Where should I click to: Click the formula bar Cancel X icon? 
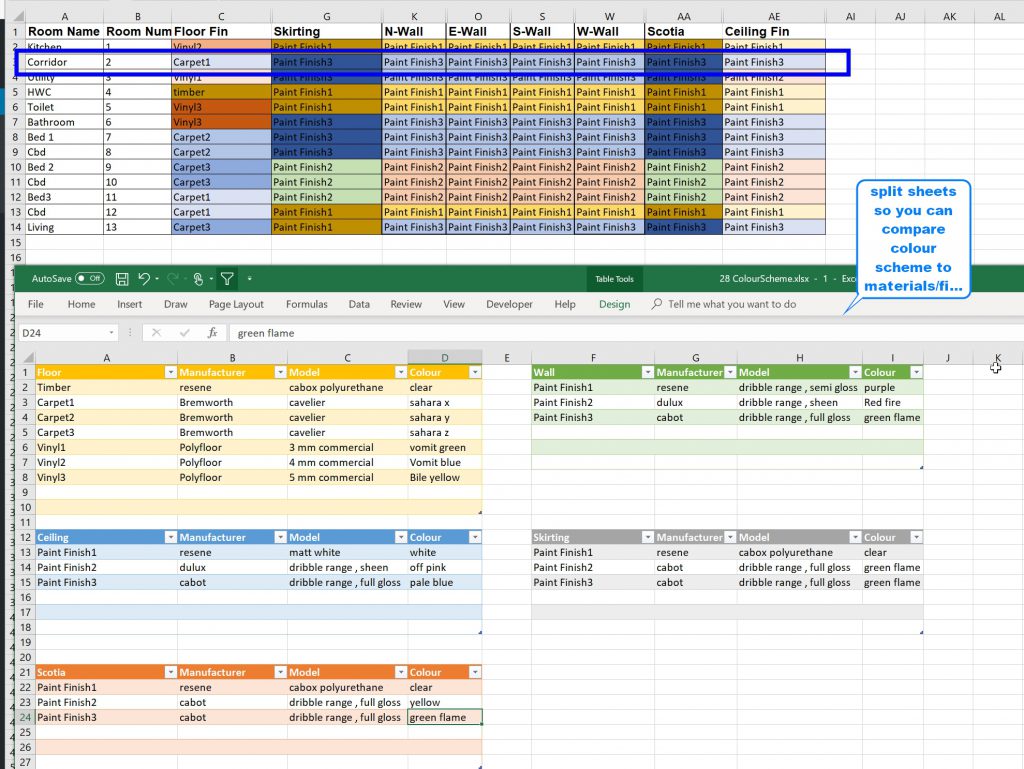pos(157,333)
